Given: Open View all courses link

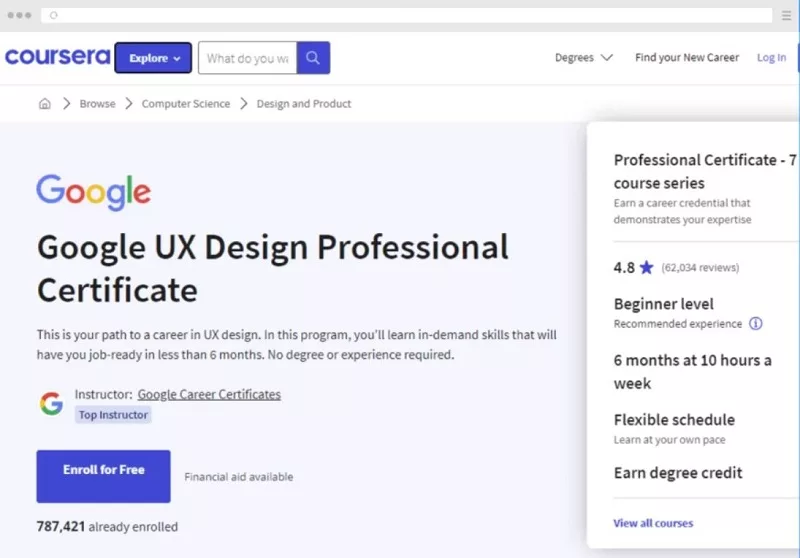Looking at the screenshot, I should [653, 523].
